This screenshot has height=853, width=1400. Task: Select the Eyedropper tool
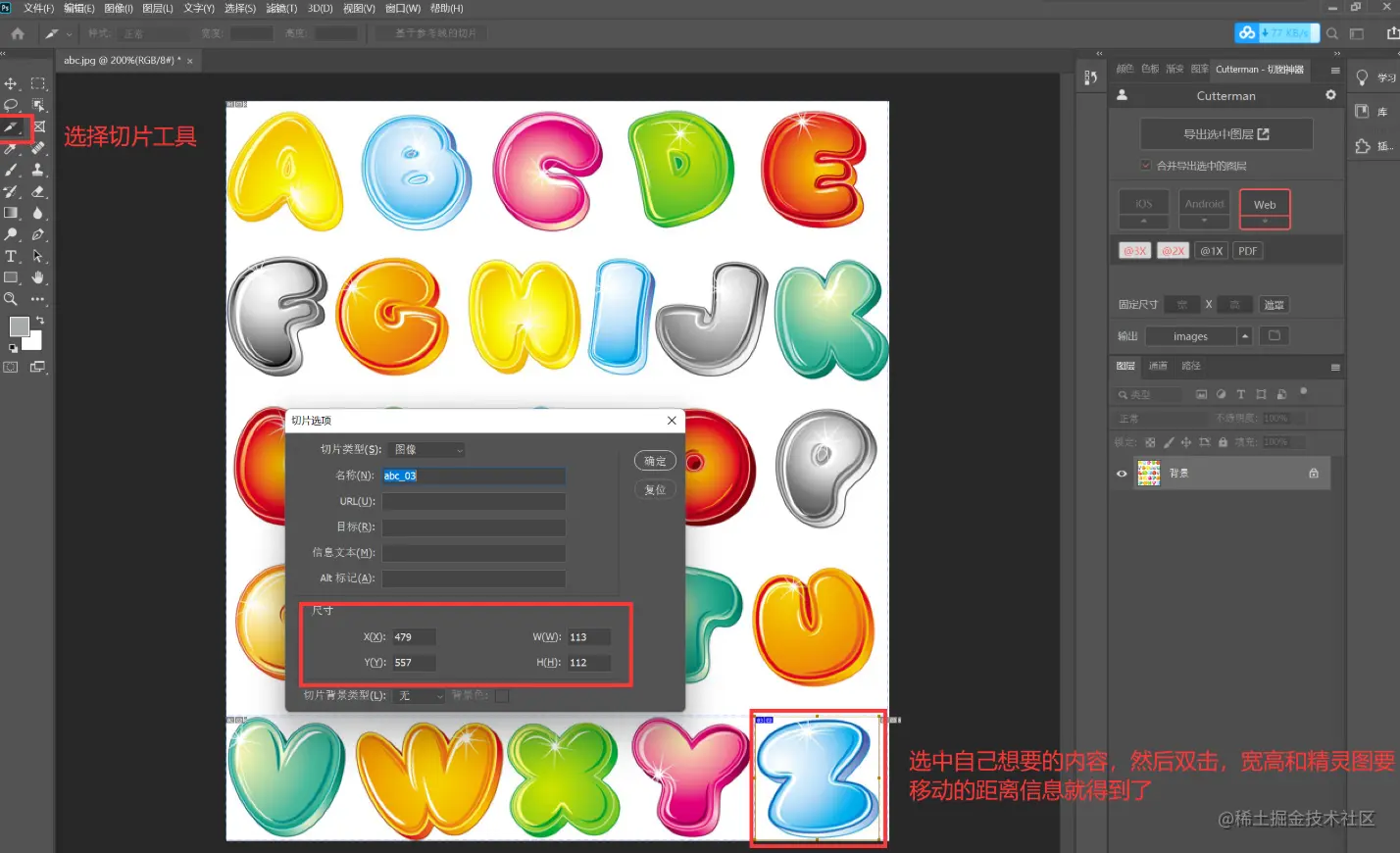(11, 148)
